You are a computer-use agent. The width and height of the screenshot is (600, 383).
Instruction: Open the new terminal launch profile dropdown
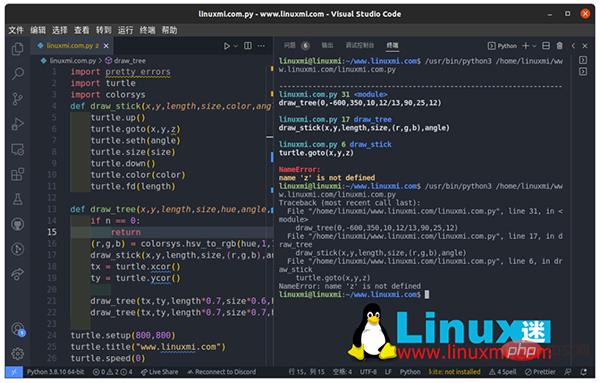click(x=534, y=46)
